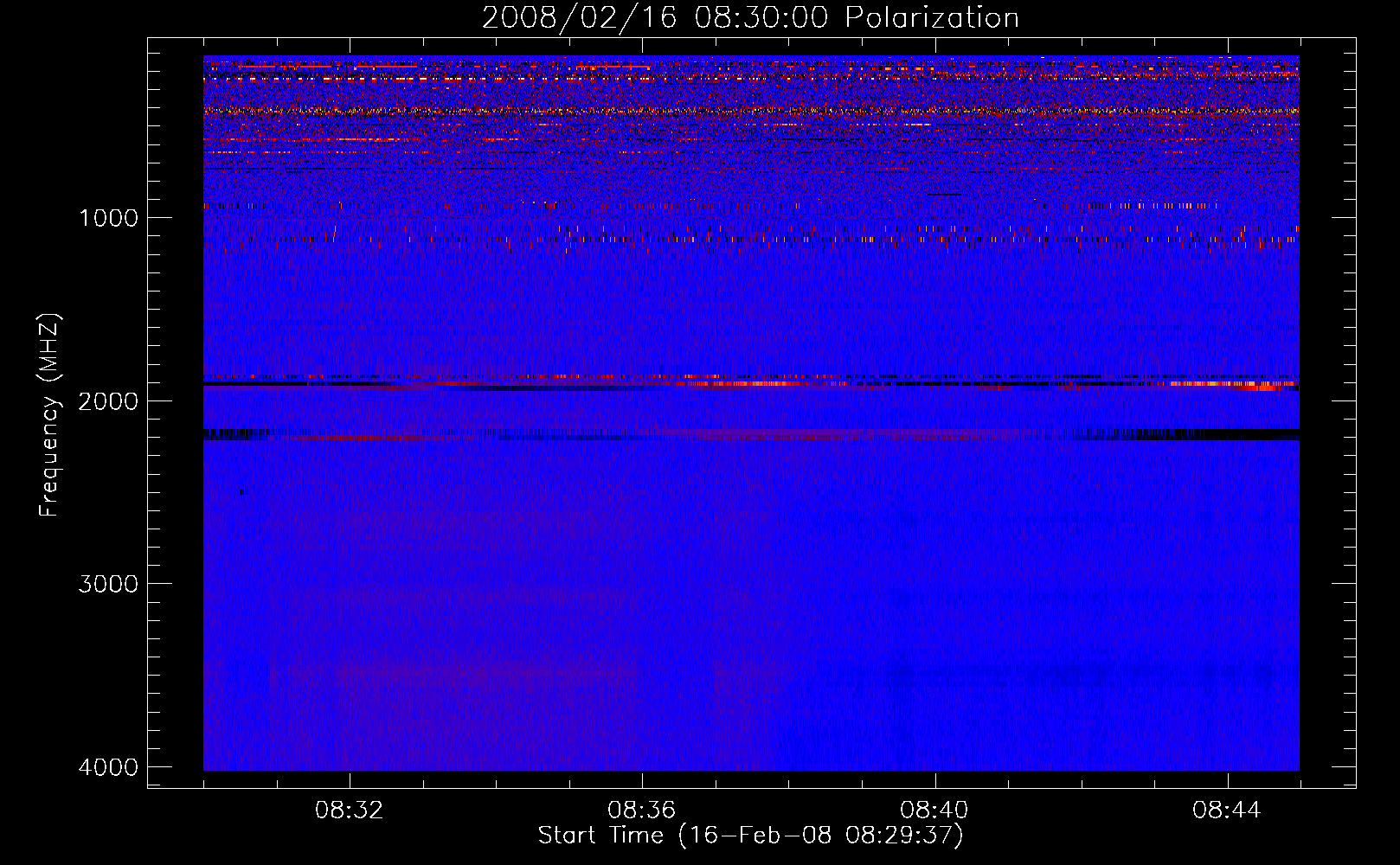This screenshot has width=1400, height=865.
Task: Click the '08:32' time tick label
Action: 350,811
